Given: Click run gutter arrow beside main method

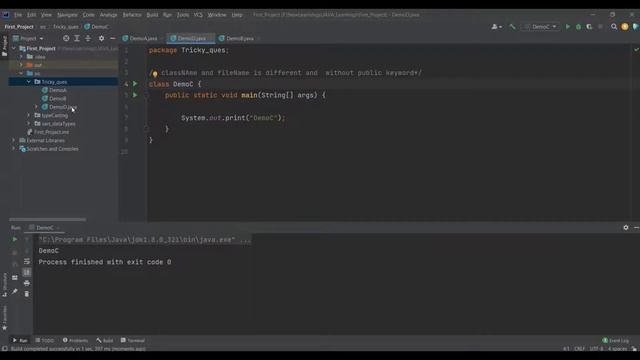Looking at the screenshot, I should coord(135,95).
